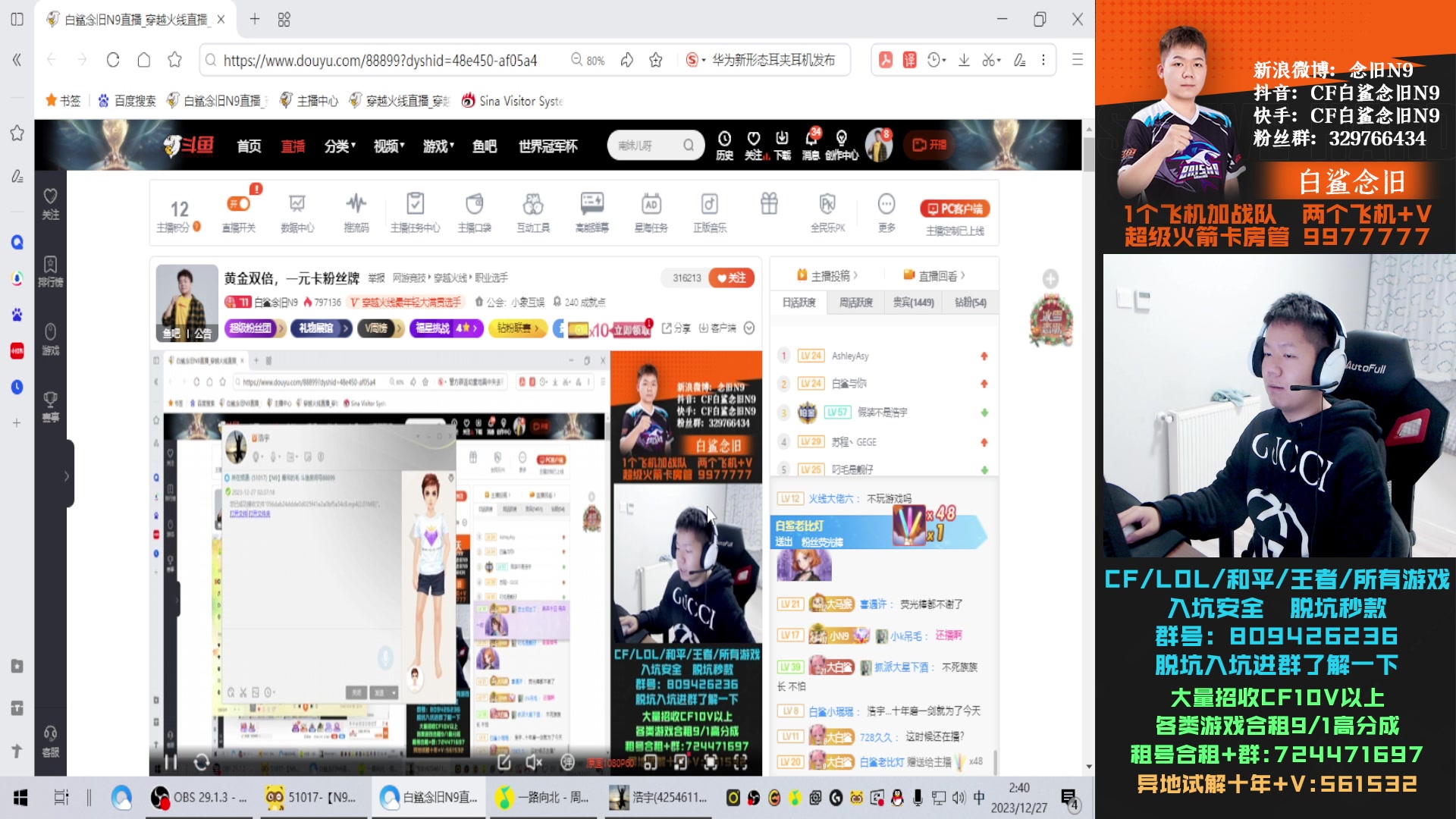Click the orange 关注 follow button

click(x=732, y=278)
